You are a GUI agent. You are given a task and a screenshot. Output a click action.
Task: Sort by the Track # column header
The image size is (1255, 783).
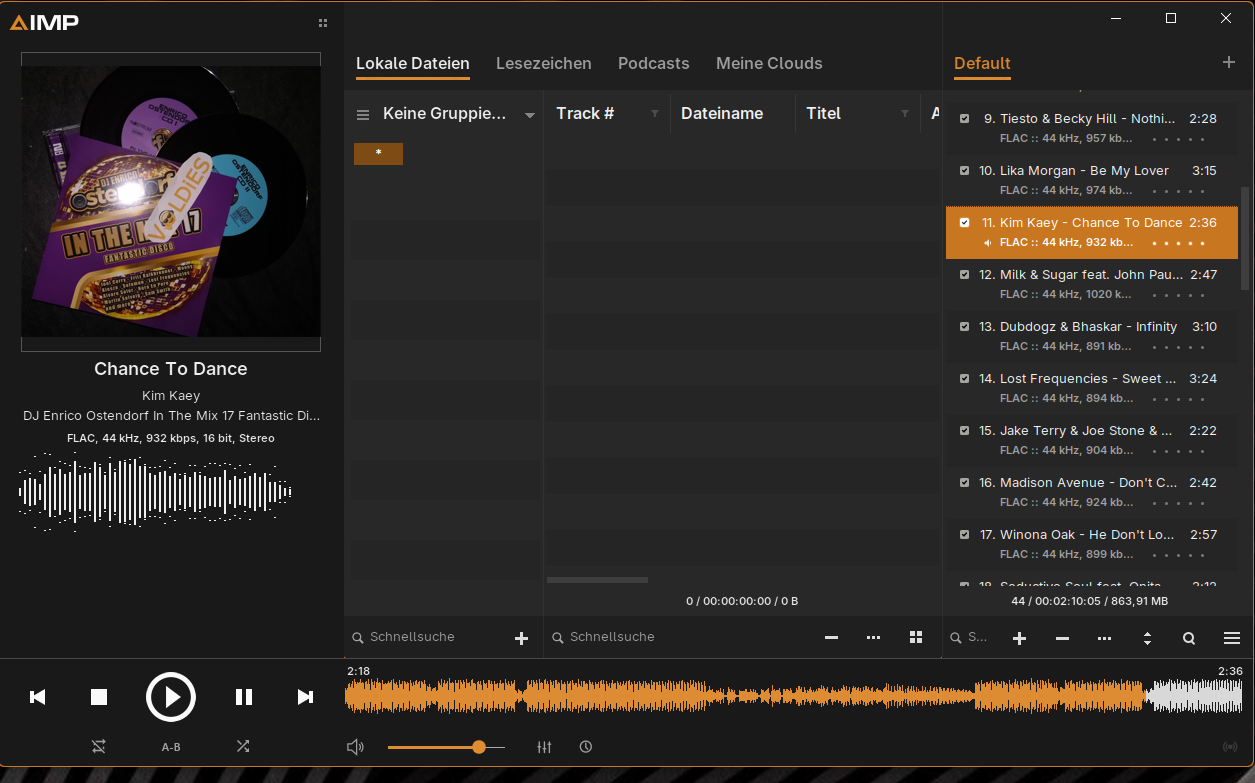point(585,113)
